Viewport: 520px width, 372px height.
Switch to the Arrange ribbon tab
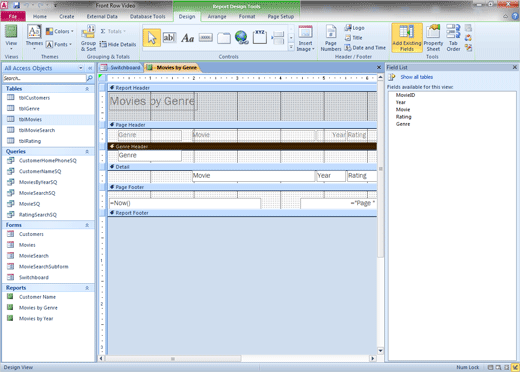tap(217, 16)
